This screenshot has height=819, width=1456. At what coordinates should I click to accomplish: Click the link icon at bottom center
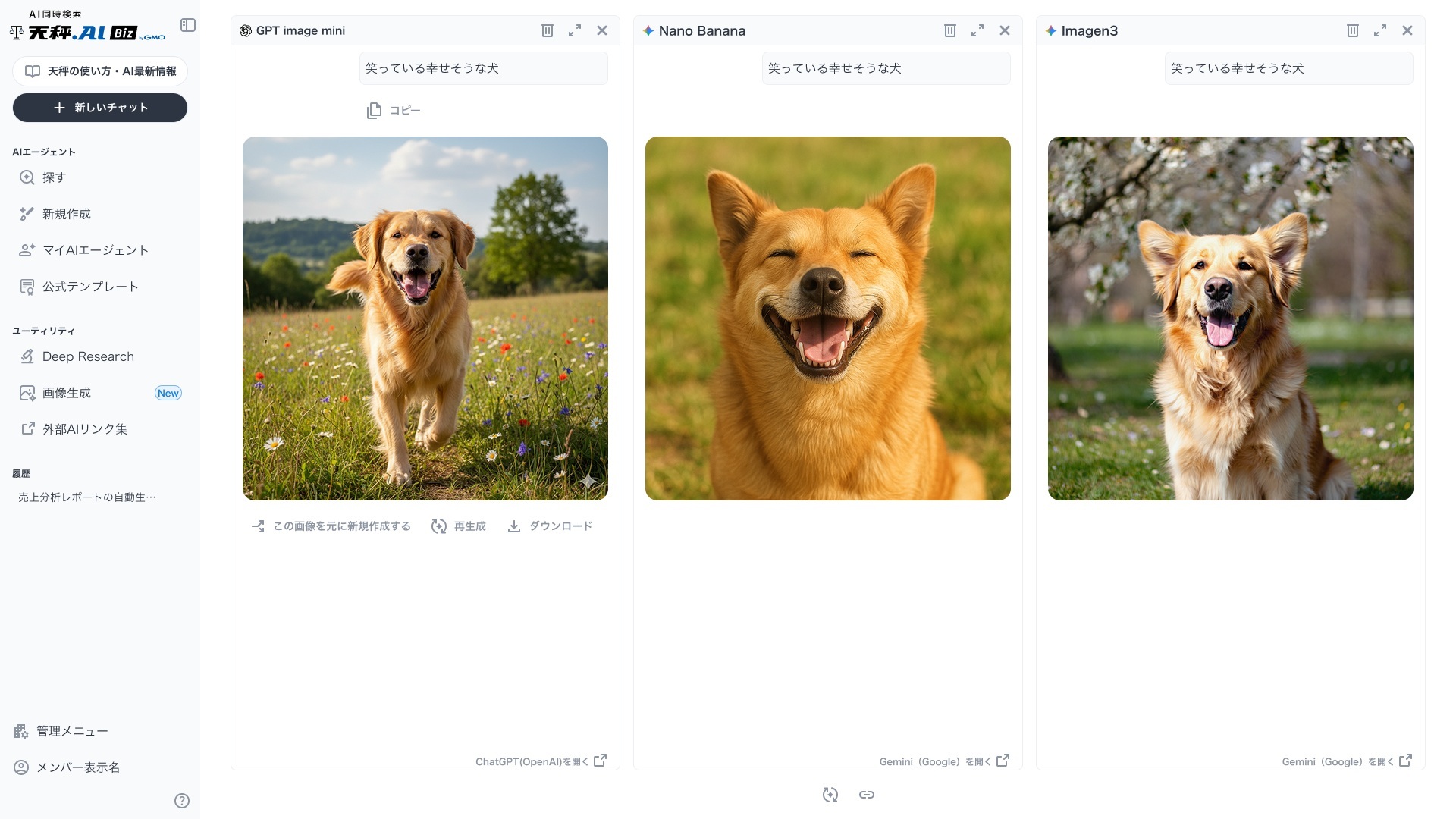867,795
